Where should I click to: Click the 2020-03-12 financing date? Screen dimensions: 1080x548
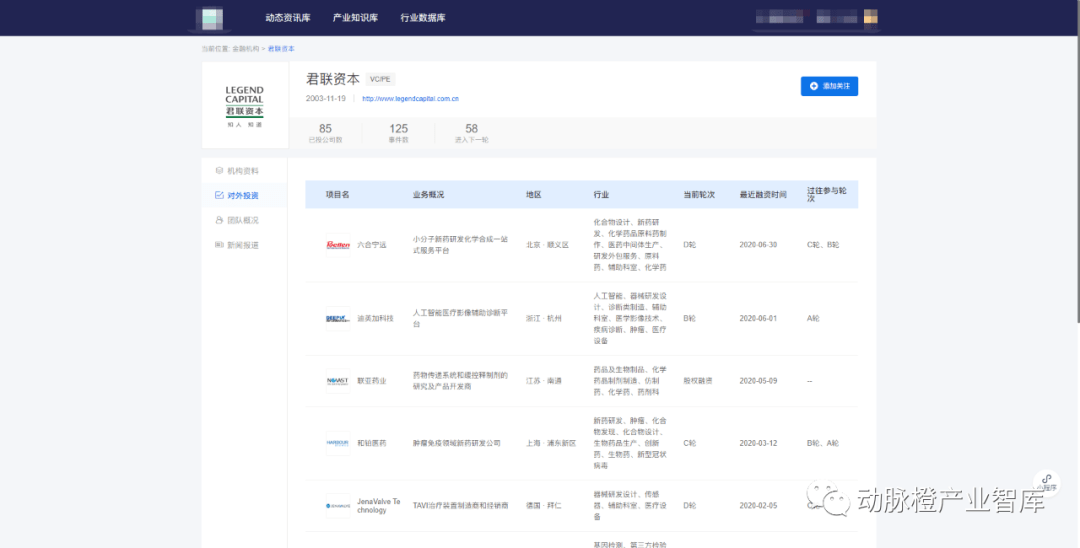click(758, 443)
